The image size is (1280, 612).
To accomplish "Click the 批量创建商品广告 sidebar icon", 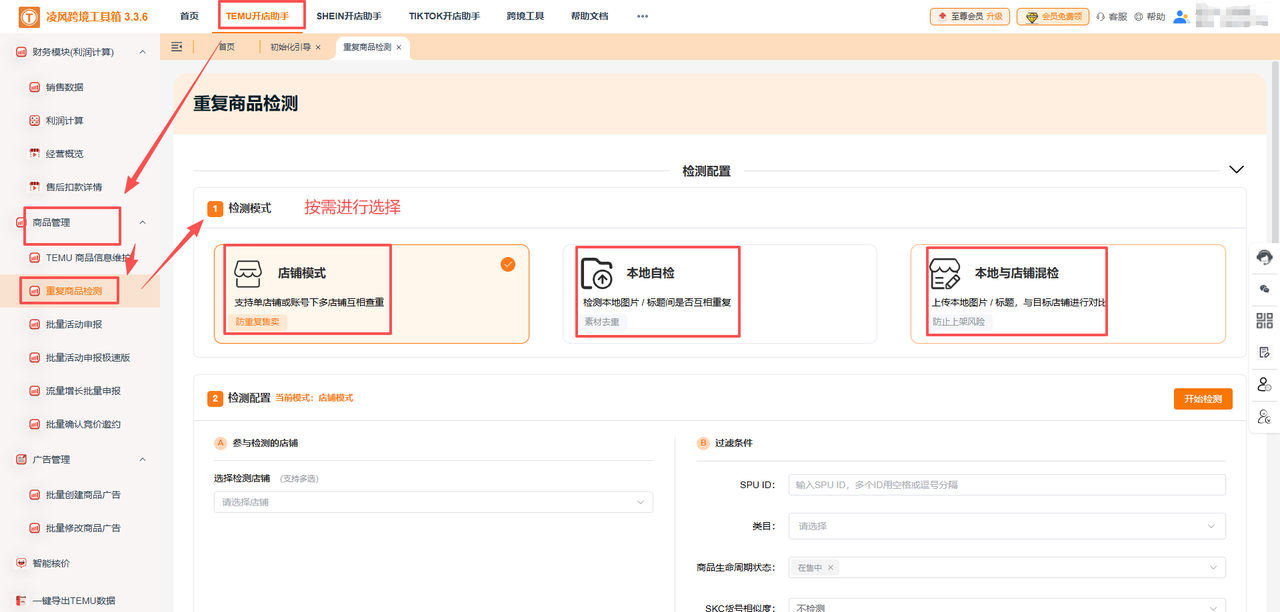I will [x=35, y=494].
